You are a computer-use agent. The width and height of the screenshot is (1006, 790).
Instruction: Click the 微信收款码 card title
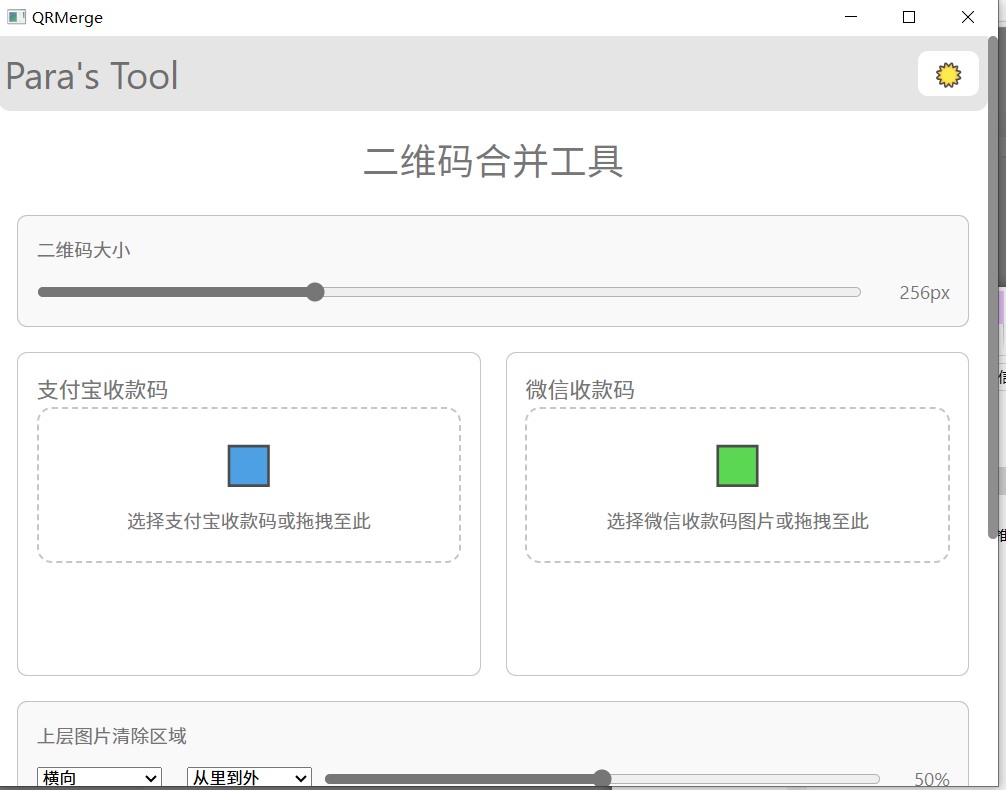point(580,390)
